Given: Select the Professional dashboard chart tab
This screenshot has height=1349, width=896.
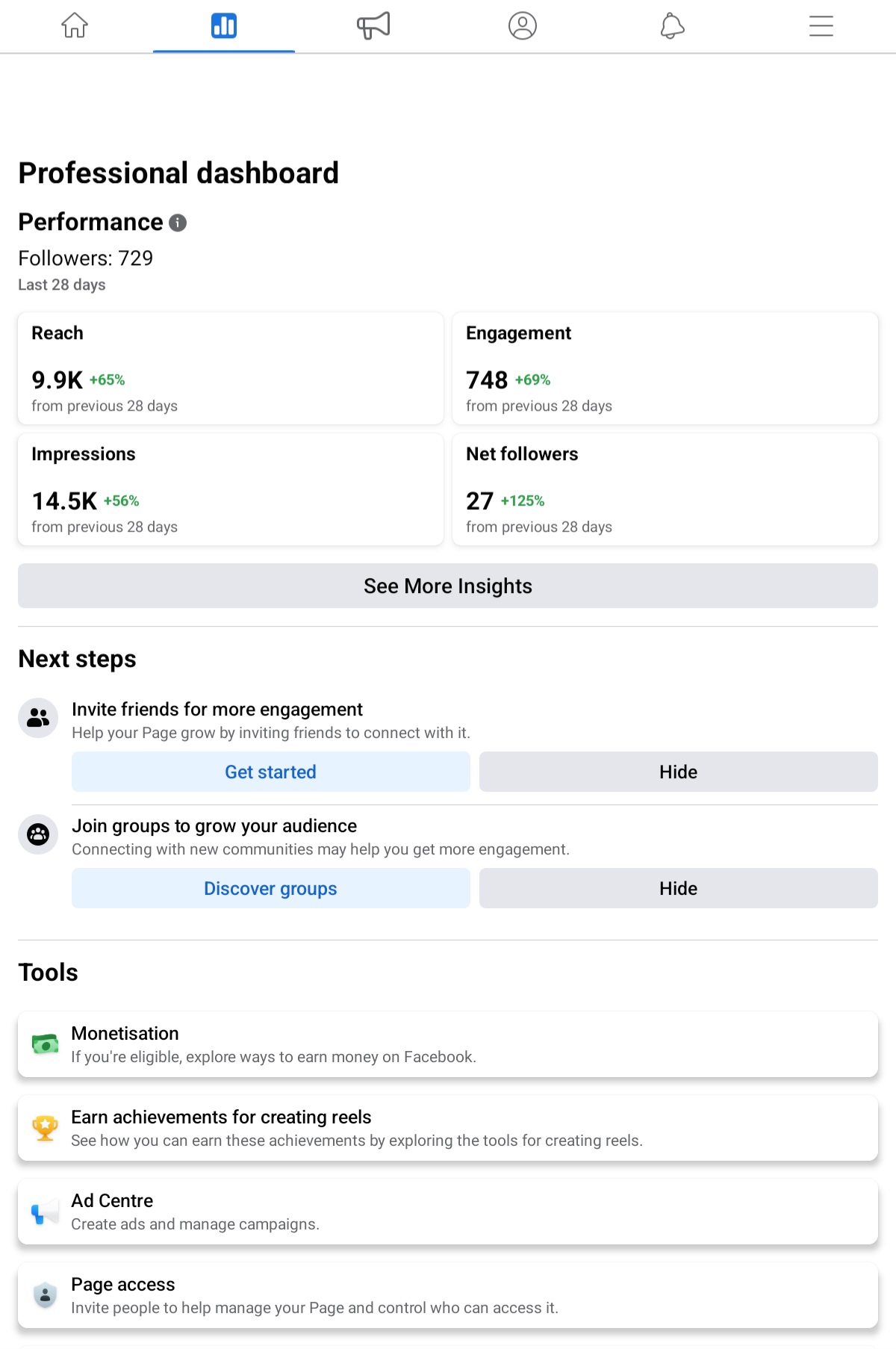Looking at the screenshot, I should tap(224, 26).
